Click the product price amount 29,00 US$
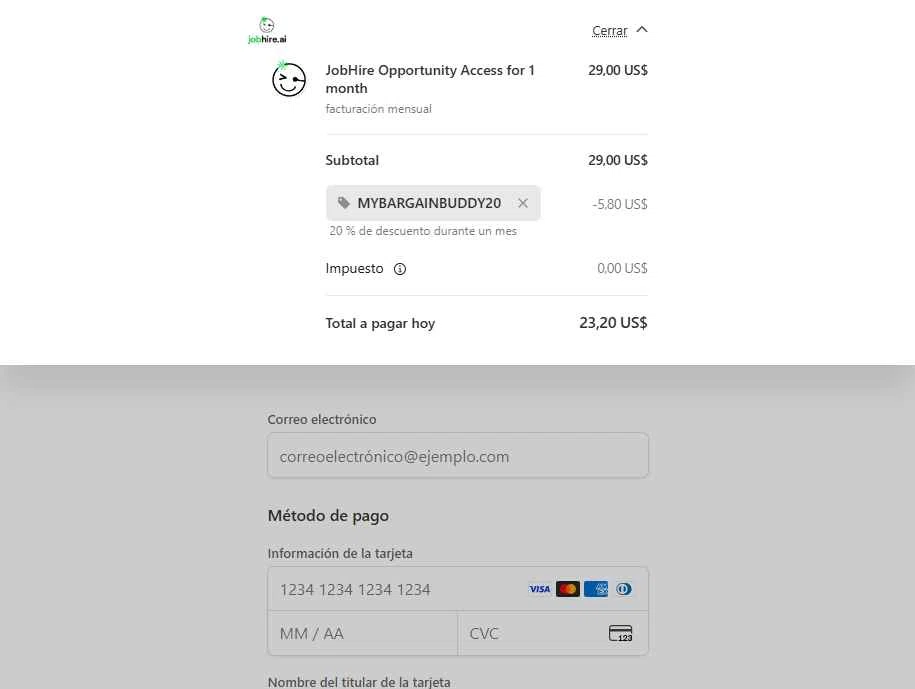This screenshot has width=915, height=689. click(x=618, y=71)
